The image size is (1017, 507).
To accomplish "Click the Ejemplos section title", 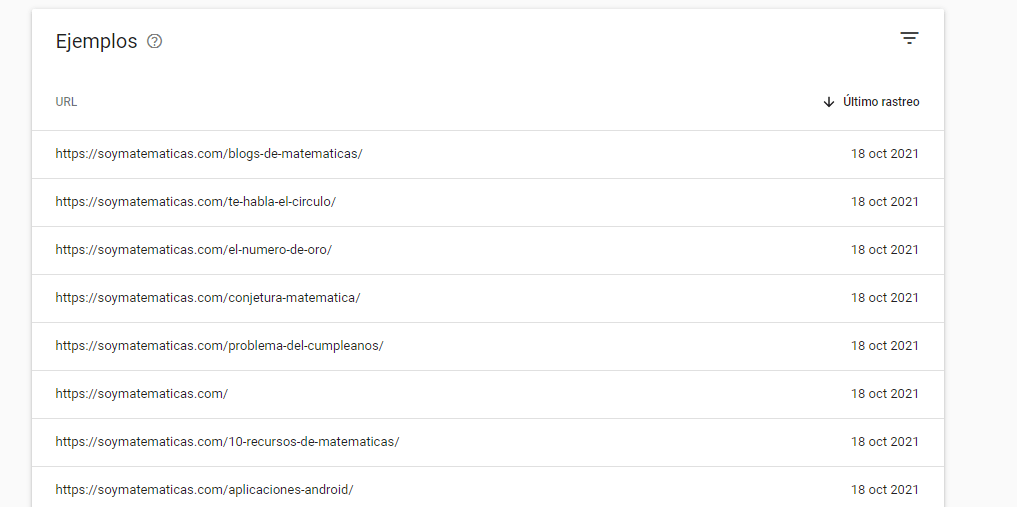I will [x=97, y=41].
